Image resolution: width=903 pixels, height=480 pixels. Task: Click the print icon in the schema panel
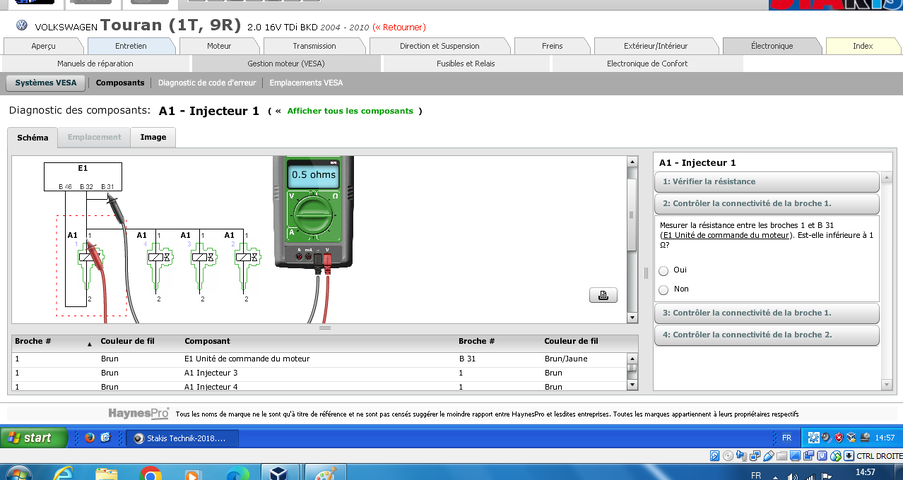[603, 295]
